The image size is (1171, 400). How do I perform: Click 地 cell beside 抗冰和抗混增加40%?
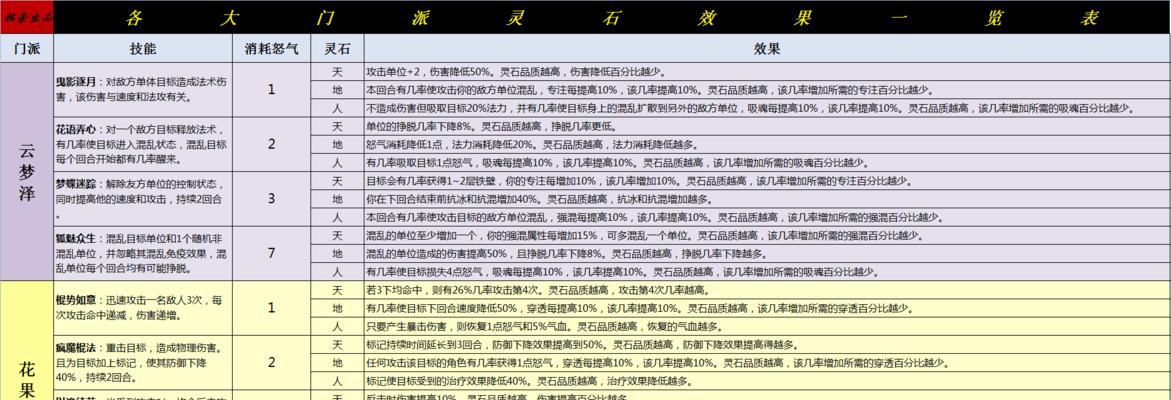click(337, 199)
